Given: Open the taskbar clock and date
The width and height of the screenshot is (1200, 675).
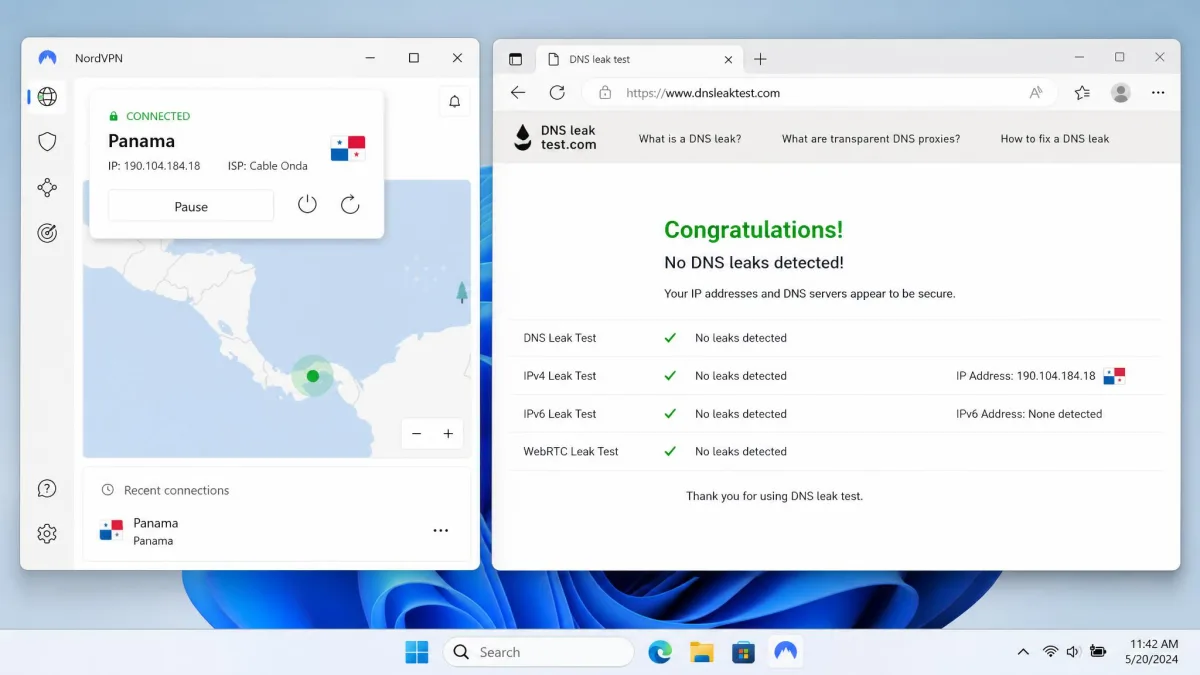Looking at the screenshot, I should click(x=1154, y=652).
